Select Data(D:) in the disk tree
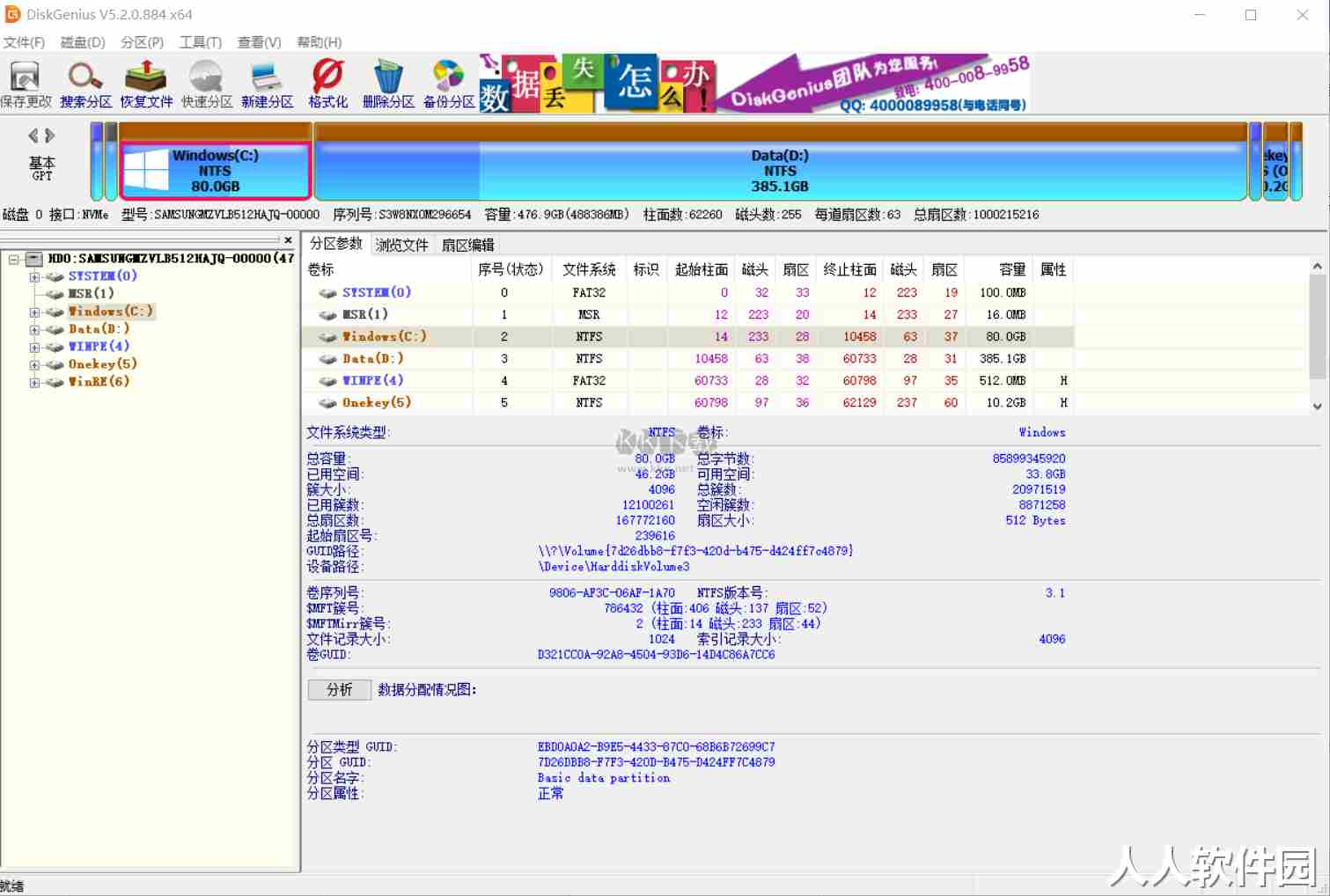Screen dimensions: 1330x896 coord(99,328)
